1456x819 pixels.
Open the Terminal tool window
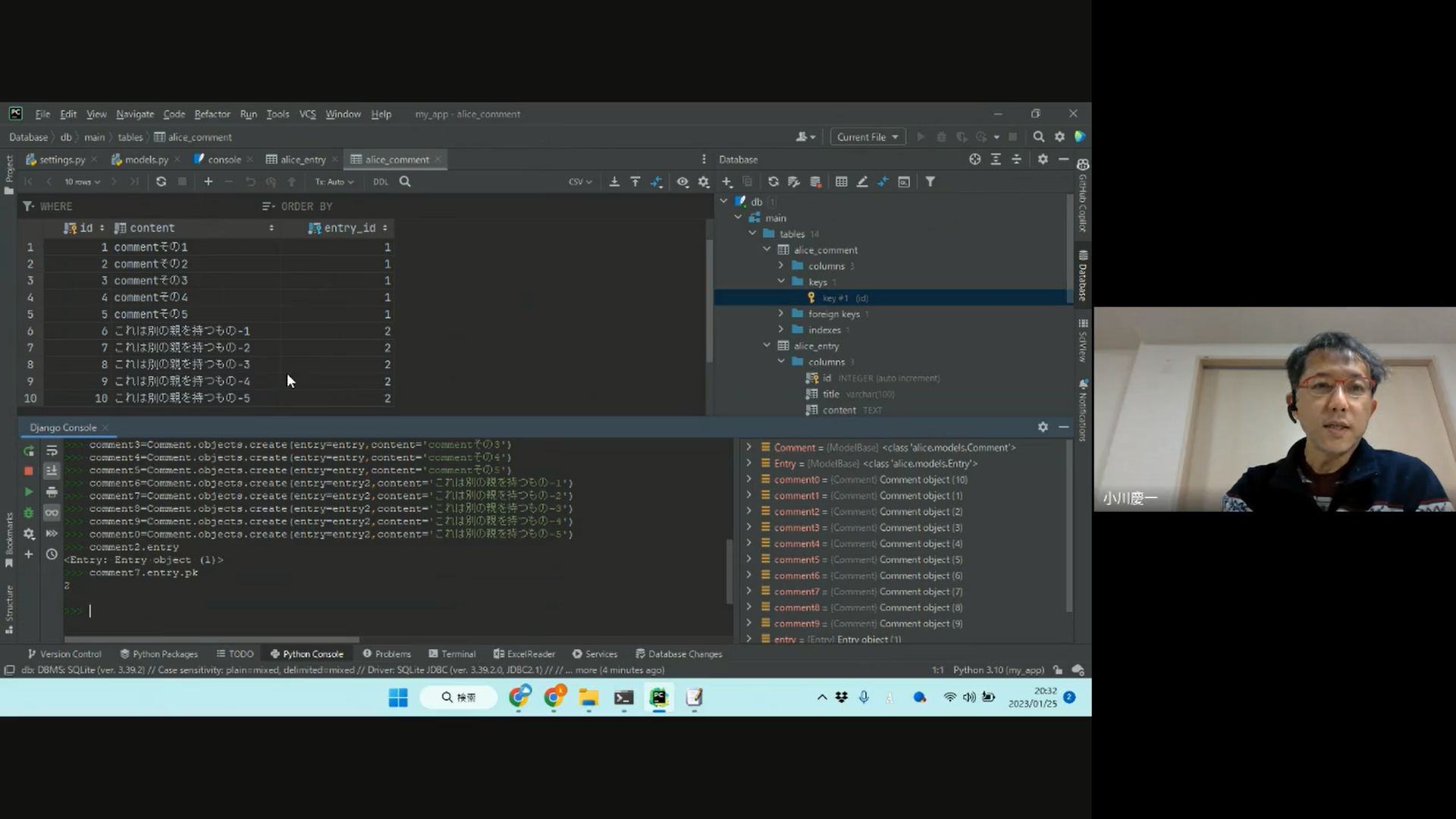click(x=452, y=654)
